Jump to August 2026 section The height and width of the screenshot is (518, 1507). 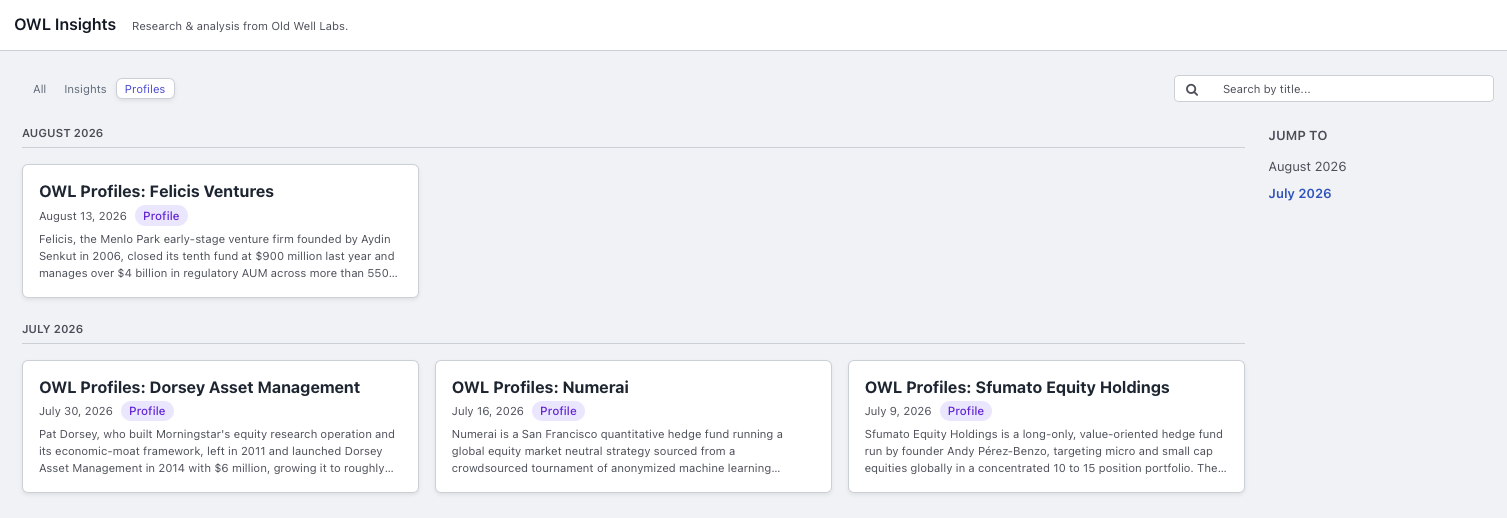pos(1307,167)
